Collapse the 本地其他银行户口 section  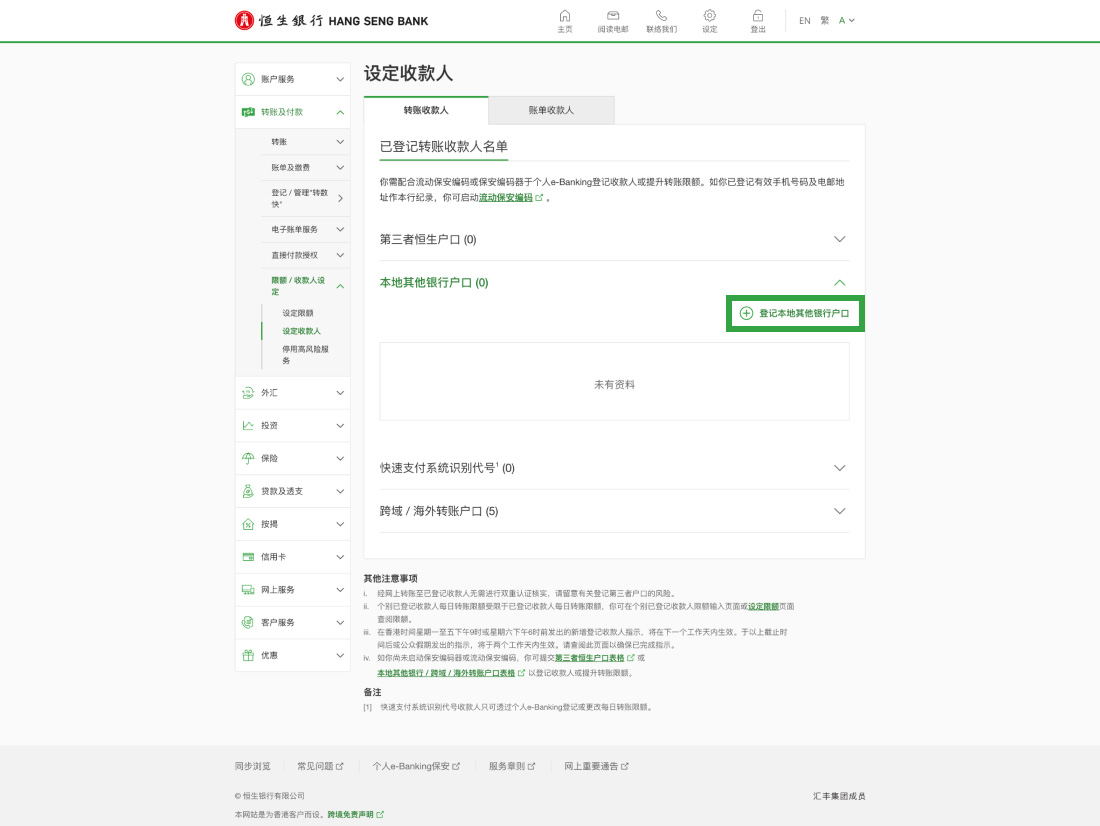click(x=839, y=283)
